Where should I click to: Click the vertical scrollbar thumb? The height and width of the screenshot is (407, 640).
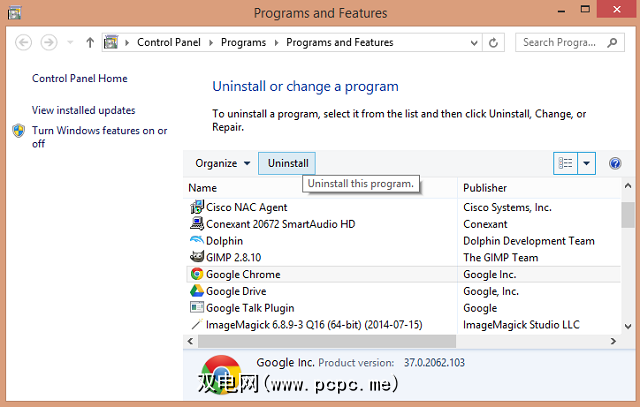pyautogui.click(x=628, y=215)
